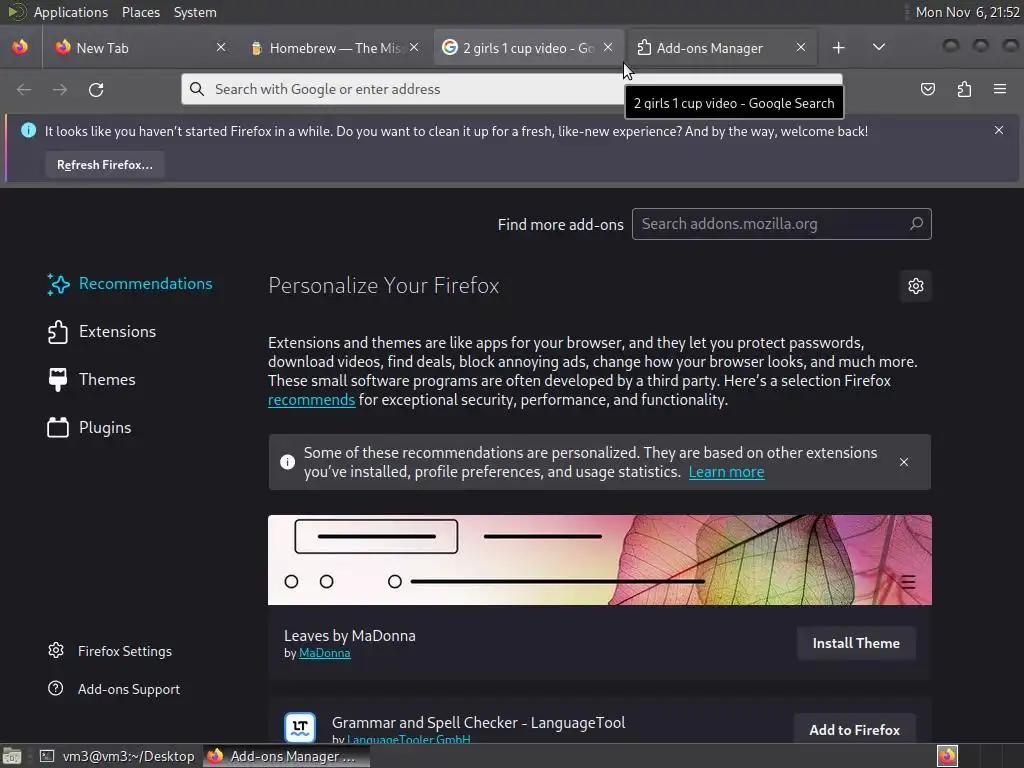Viewport: 1024px width, 768px height.
Task: Click the Leaves theme preview image
Action: coord(600,560)
